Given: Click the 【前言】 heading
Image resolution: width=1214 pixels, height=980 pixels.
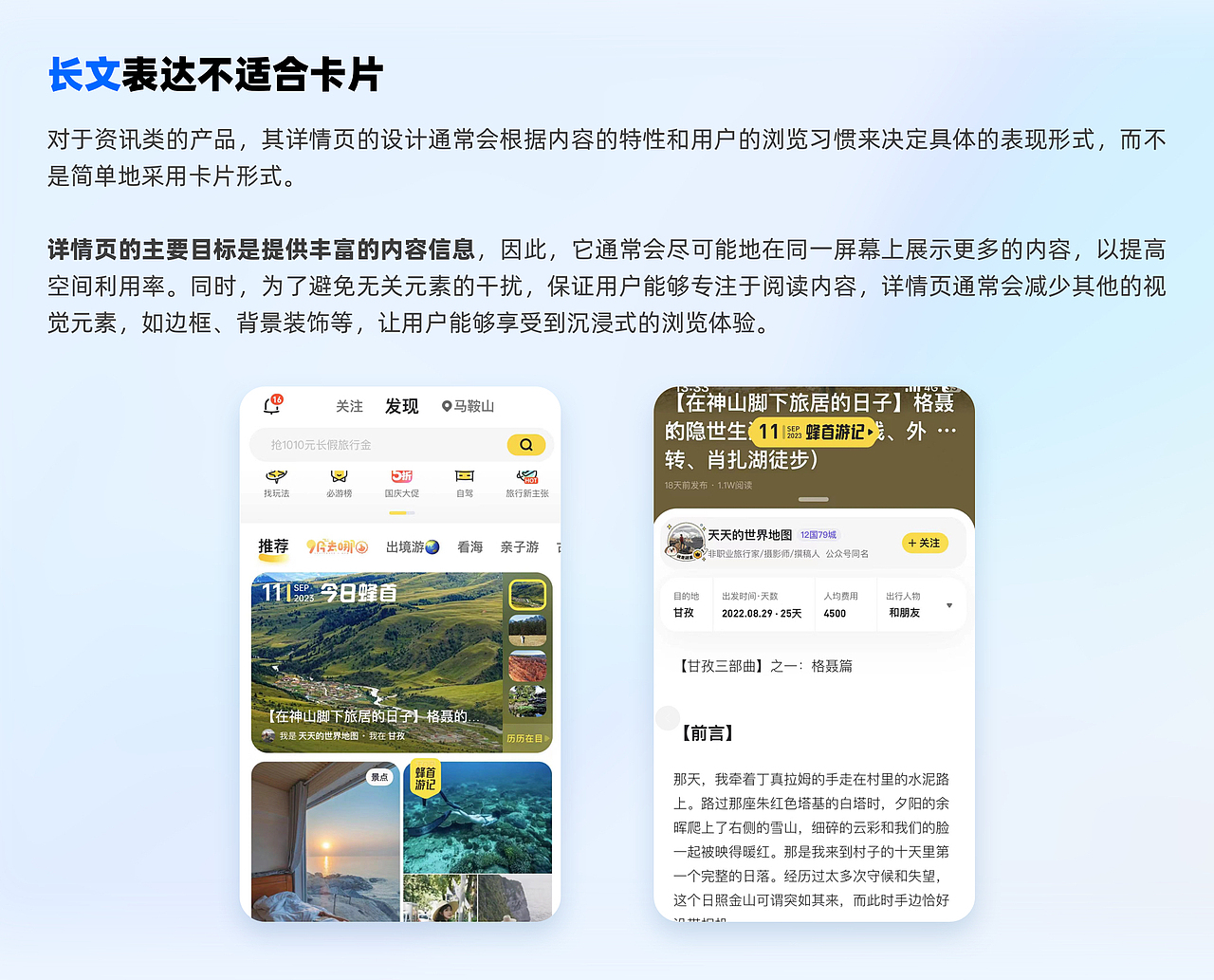Looking at the screenshot, I should tap(708, 732).
